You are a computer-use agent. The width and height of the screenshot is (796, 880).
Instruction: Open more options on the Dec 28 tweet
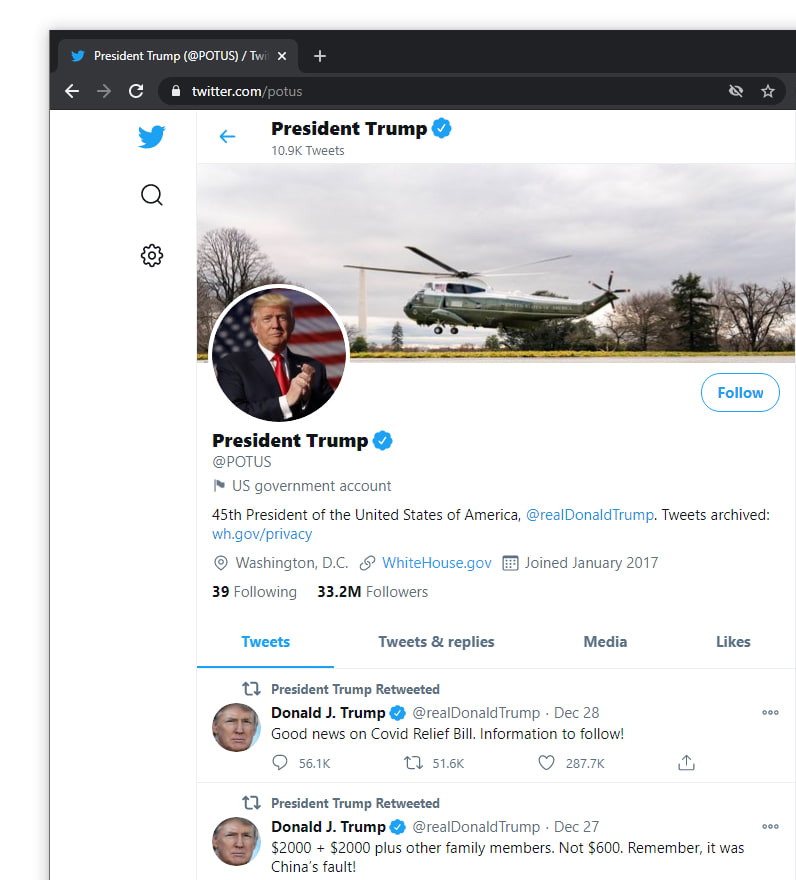click(x=770, y=712)
